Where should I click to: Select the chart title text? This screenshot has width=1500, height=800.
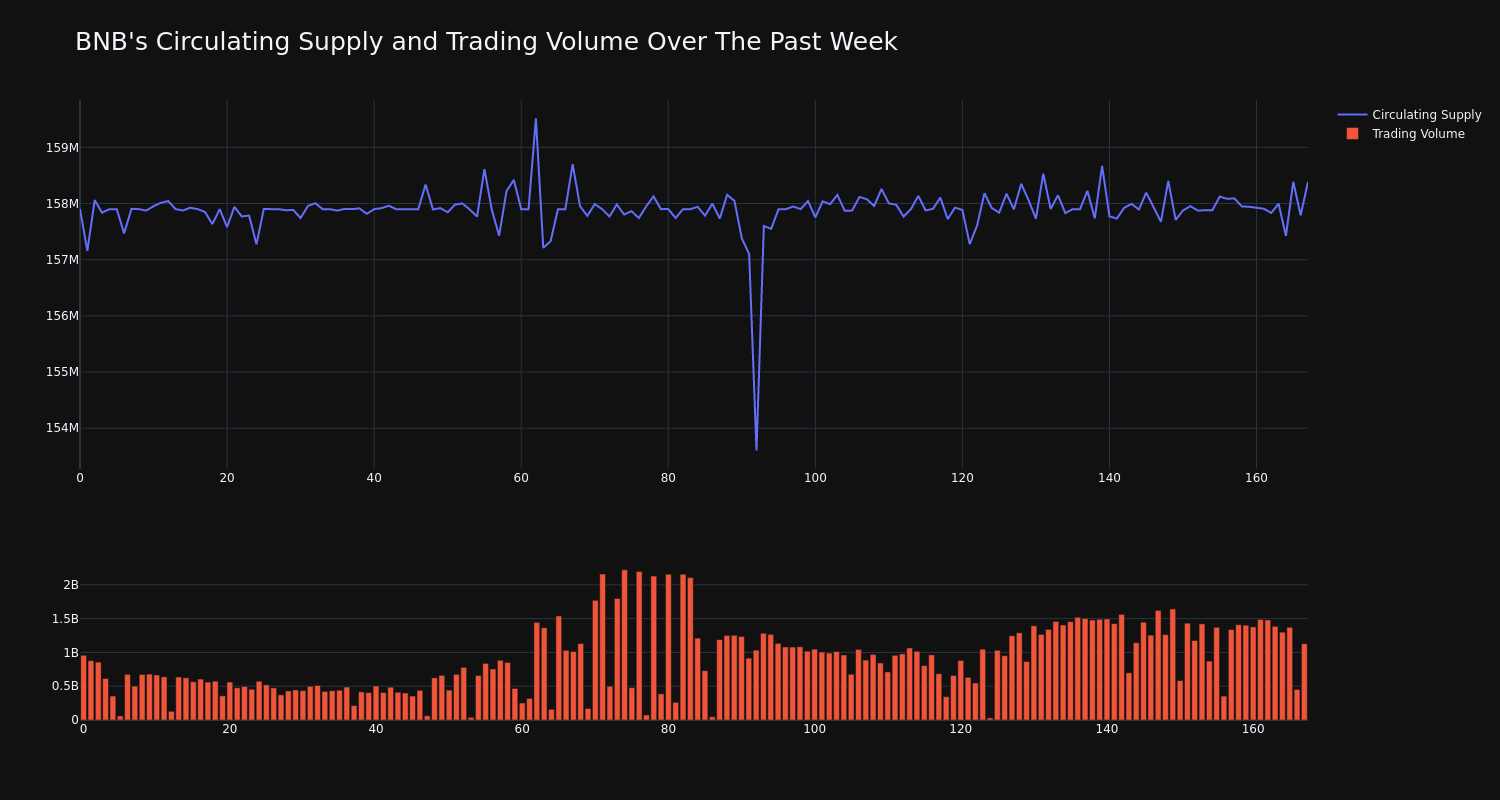click(486, 42)
